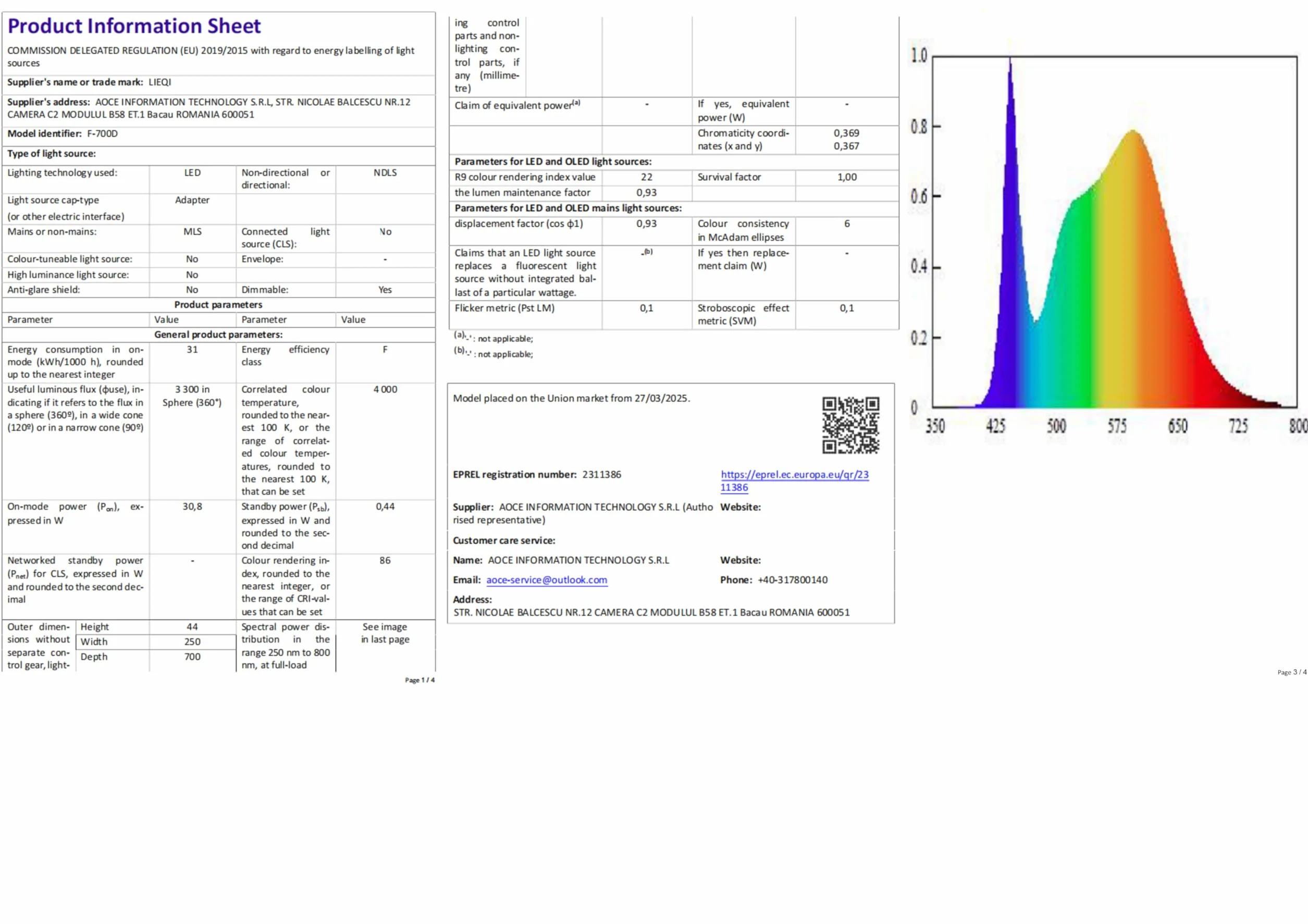Click the Height value 44
Screen dimensions: 1308x924
click(192, 626)
